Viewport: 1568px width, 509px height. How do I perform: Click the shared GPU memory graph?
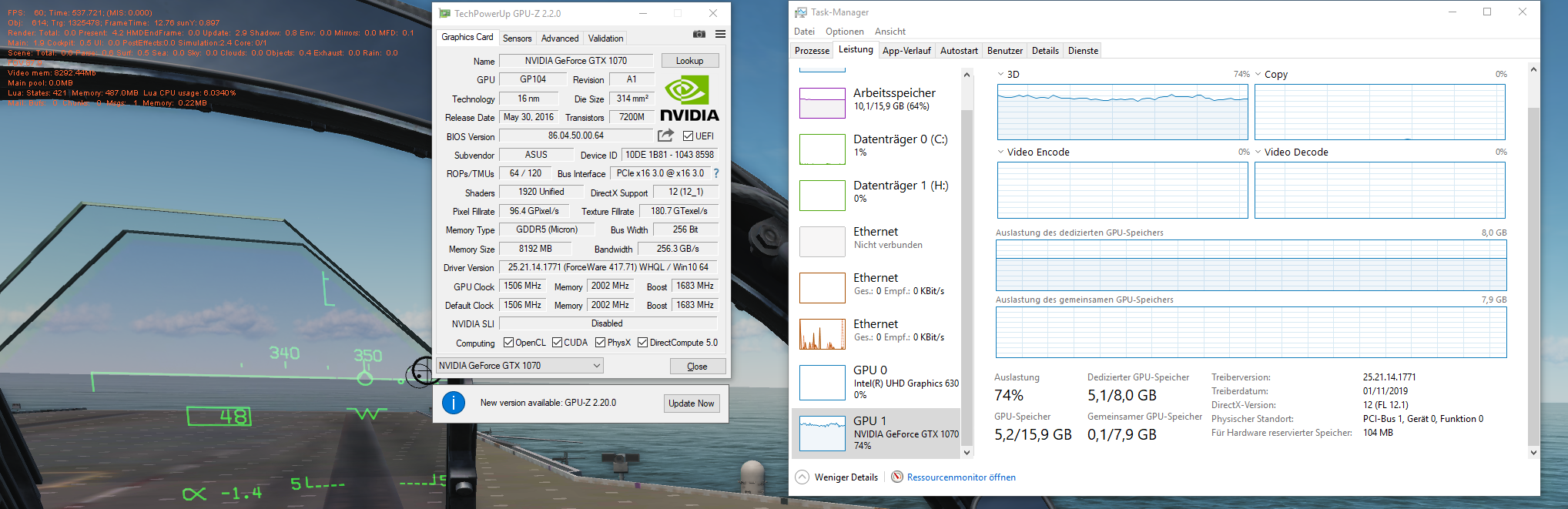pyautogui.click(x=1251, y=332)
